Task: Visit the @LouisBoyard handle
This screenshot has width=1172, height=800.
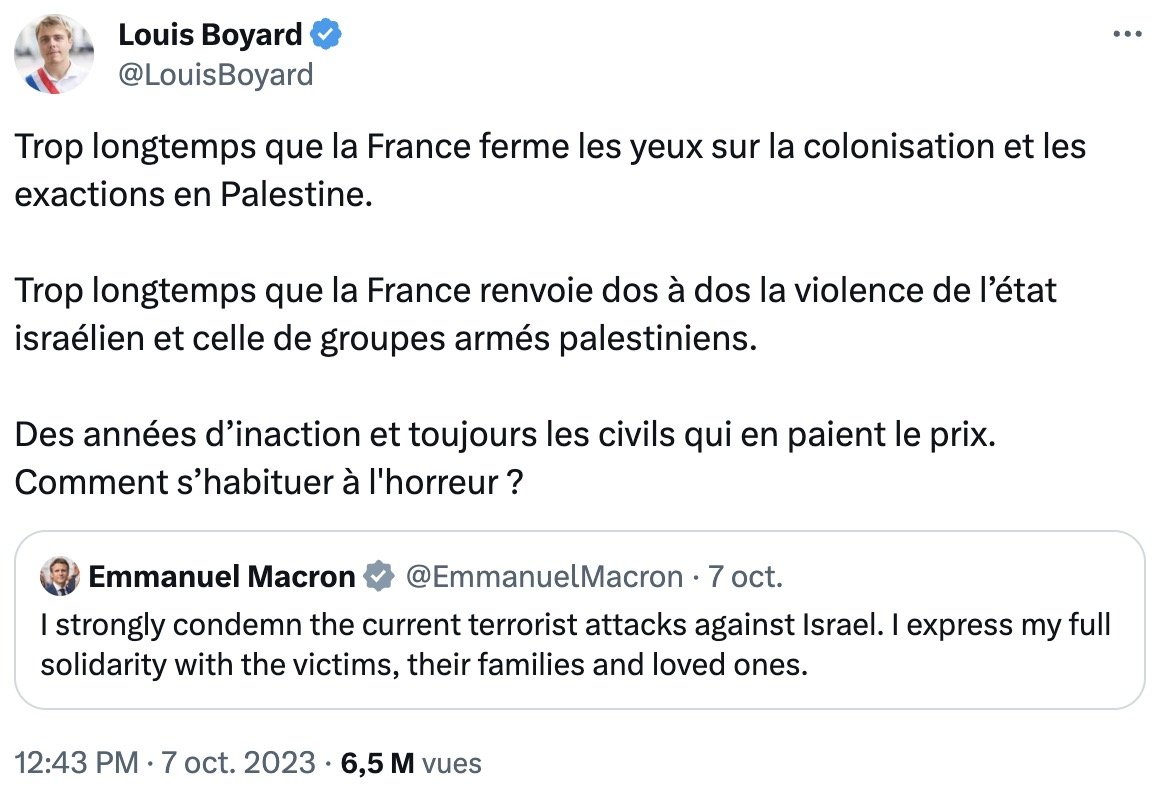Action: [215, 74]
